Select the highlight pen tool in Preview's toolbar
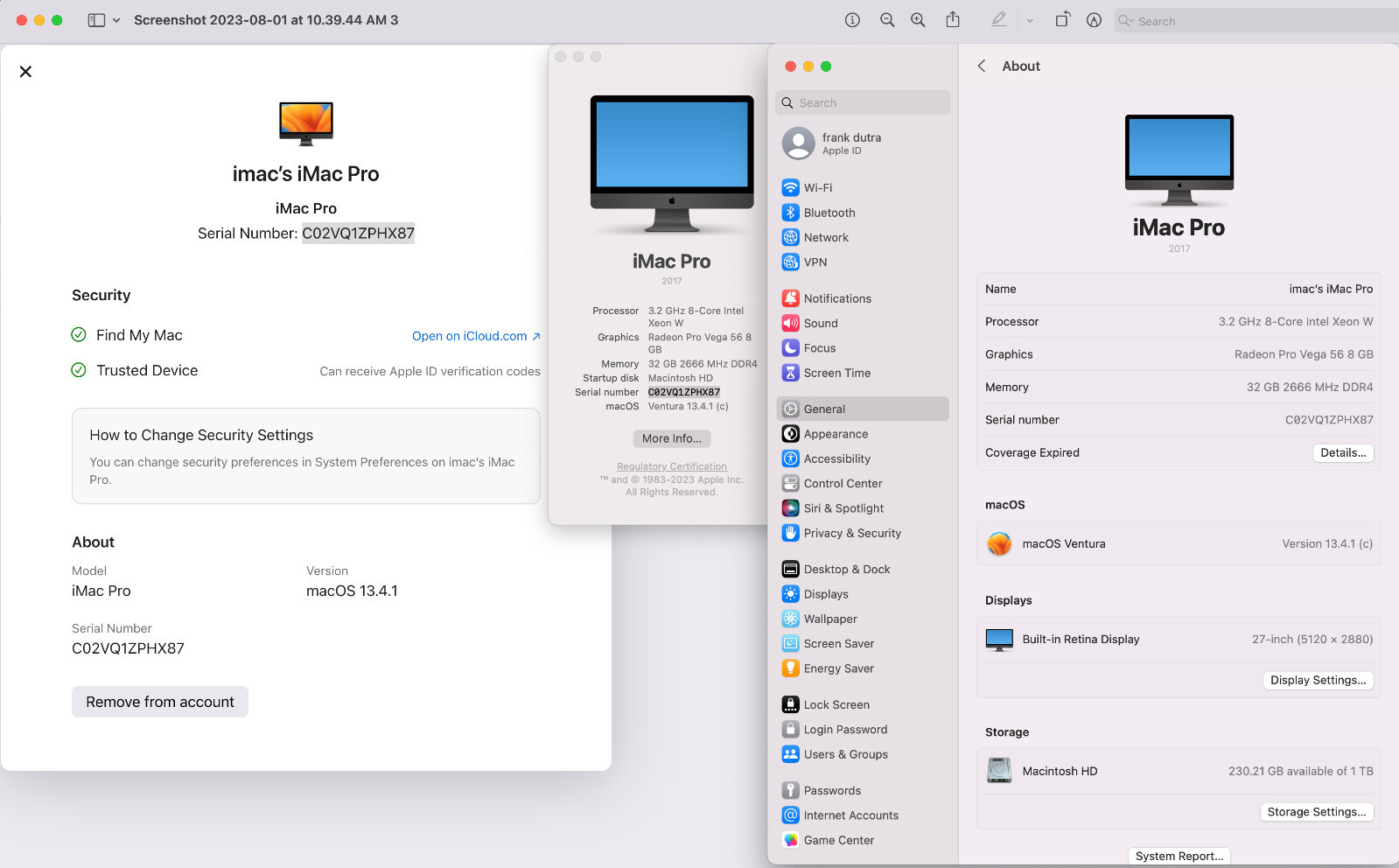Image resolution: width=1399 pixels, height=868 pixels. point(998,19)
